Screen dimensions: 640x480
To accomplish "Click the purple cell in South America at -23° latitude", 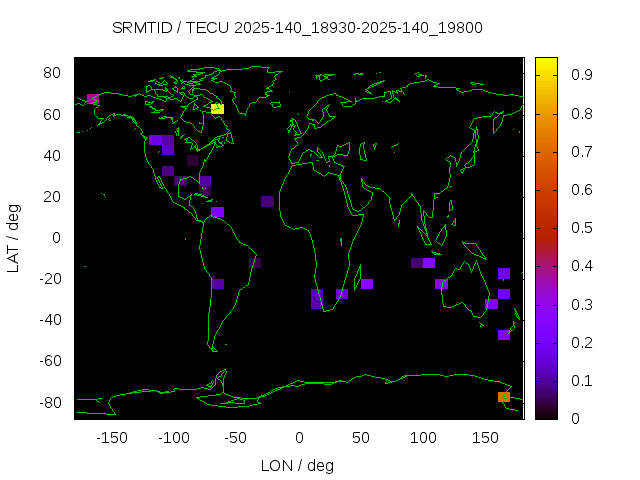I will [217, 284].
